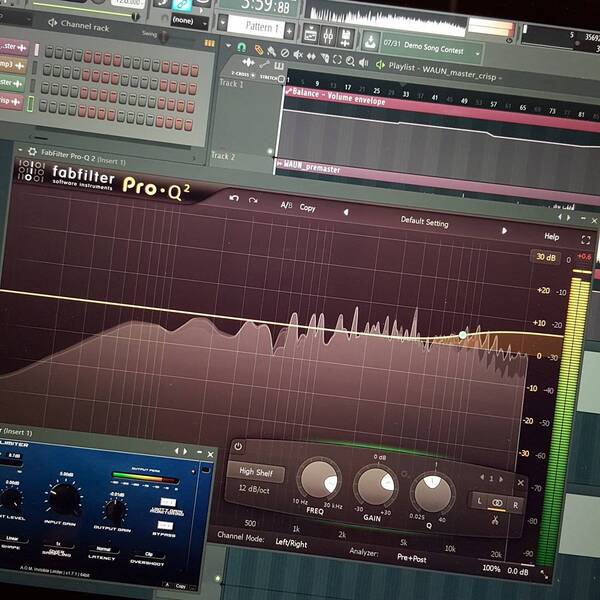Bypass the EQ band with power button
The width and height of the screenshot is (600, 600).
tap(238, 446)
